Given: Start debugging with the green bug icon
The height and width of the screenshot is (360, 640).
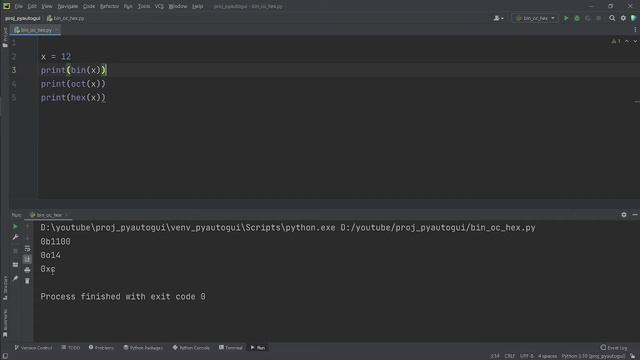Looking at the screenshot, I should pos(577,18).
